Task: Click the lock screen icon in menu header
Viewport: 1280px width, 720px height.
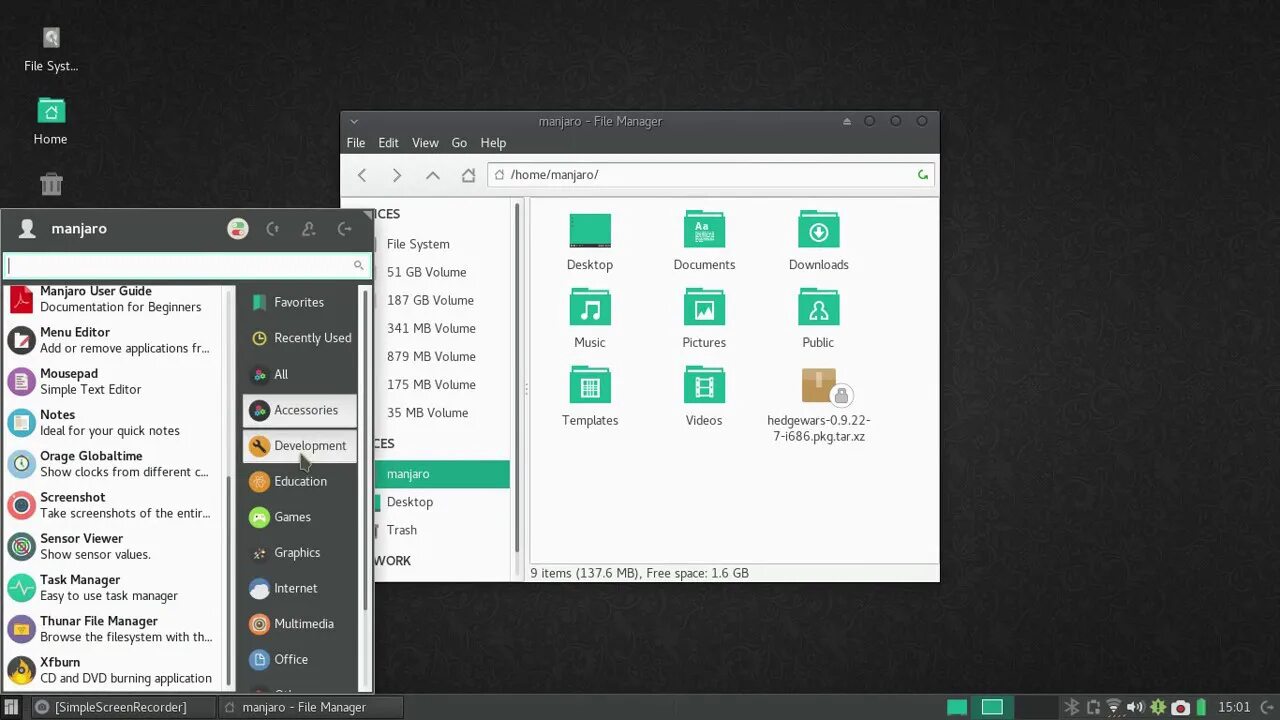Action: [x=273, y=229]
